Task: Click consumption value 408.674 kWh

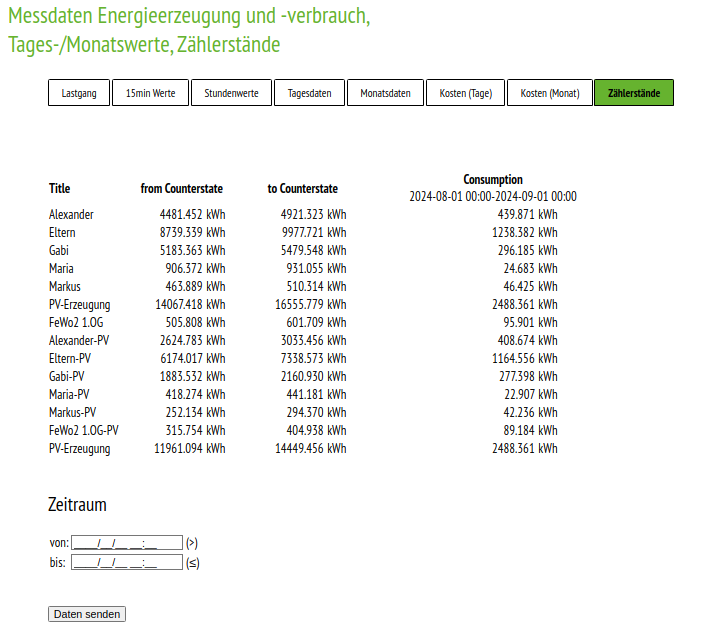Action: click(528, 340)
